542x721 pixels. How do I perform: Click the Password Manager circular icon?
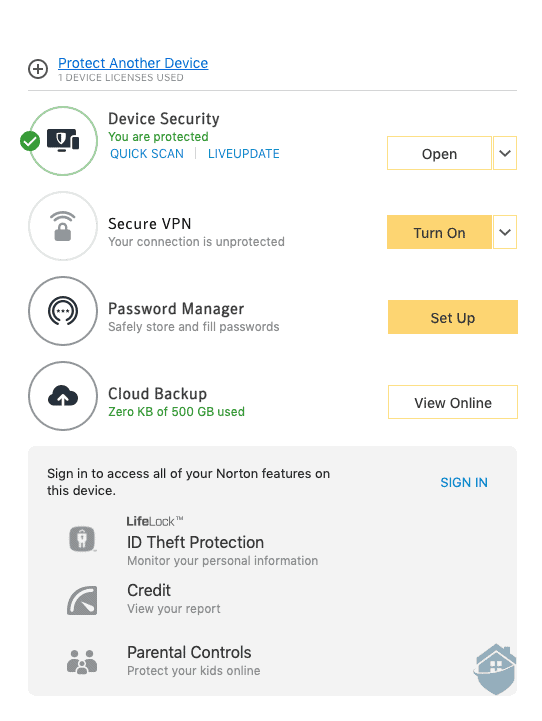click(x=63, y=311)
